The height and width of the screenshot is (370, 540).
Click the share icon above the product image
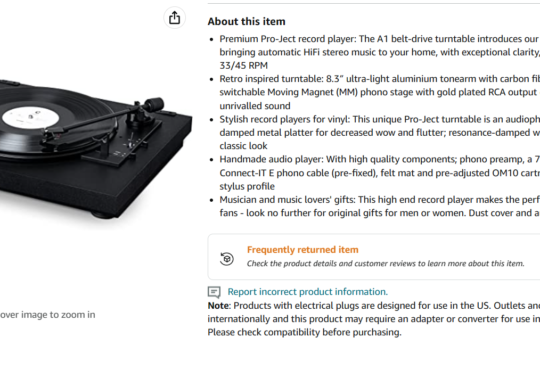(175, 18)
